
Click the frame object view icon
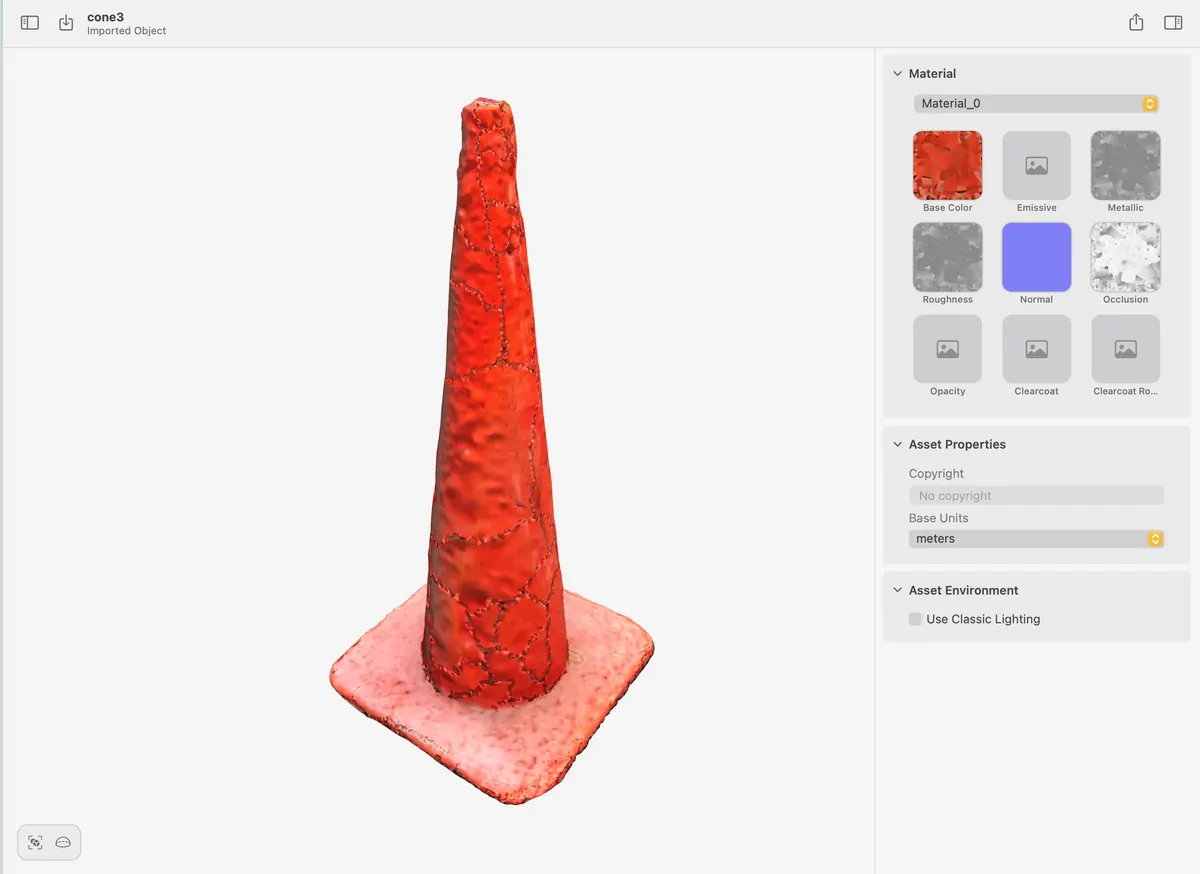click(x=35, y=842)
